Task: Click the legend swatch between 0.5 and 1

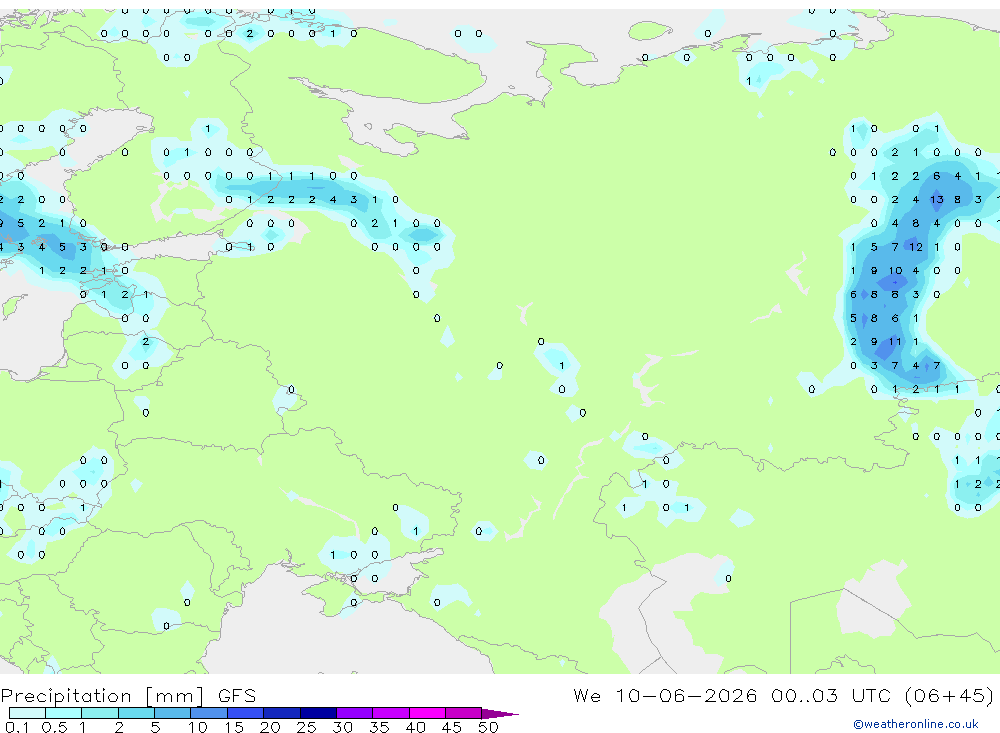Action: coord(64,713)
